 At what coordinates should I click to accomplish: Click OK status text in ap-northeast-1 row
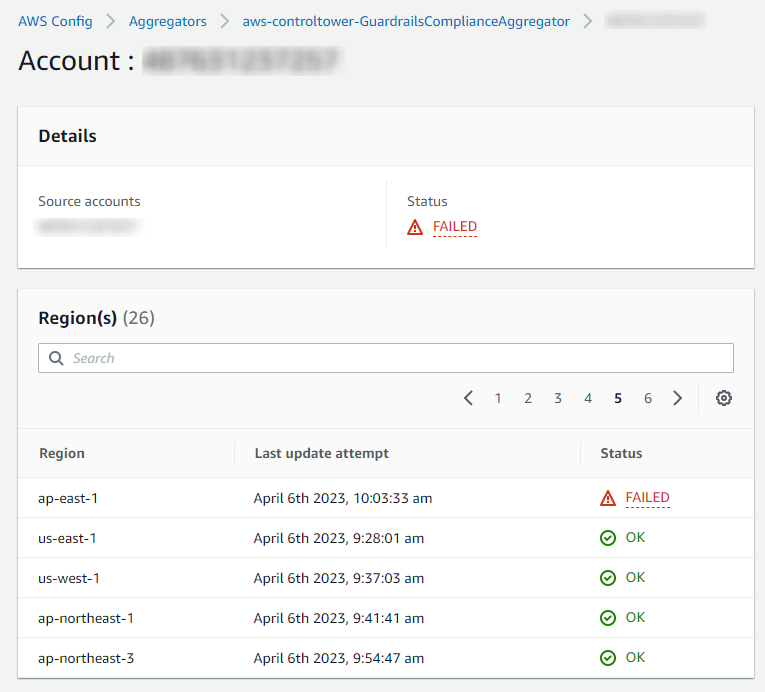(635, 617)
